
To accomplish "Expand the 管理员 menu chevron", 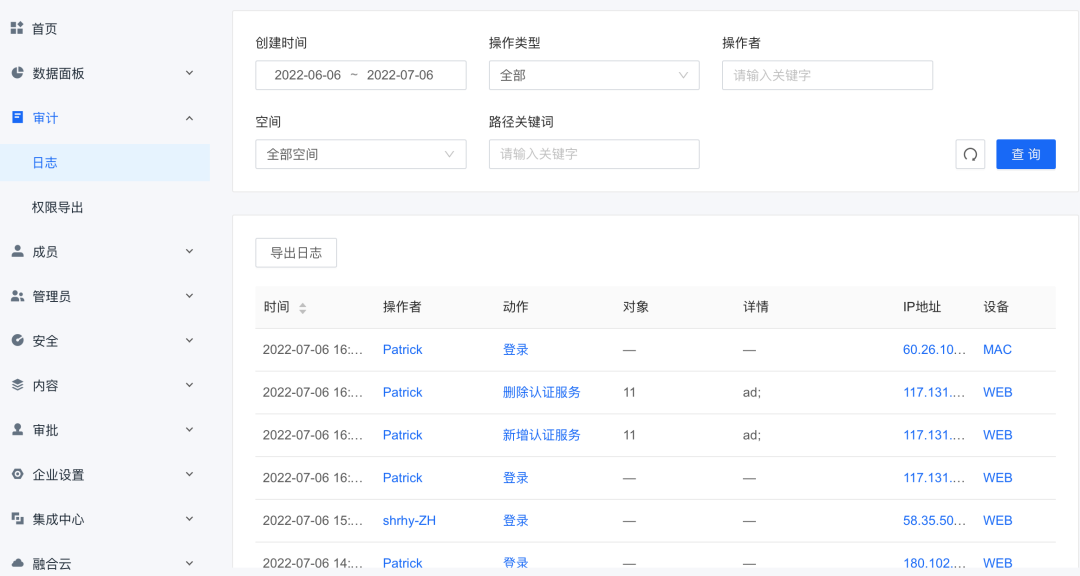I will [x=189, y=296].
